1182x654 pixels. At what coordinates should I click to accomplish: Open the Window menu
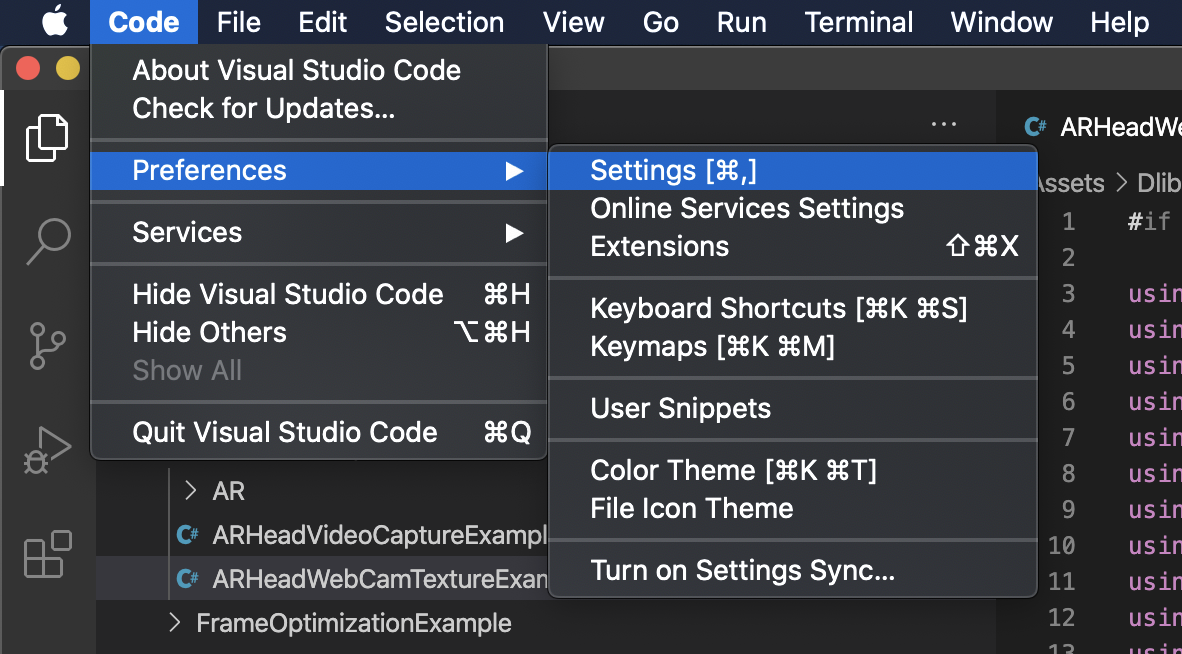coord(1002,22)
